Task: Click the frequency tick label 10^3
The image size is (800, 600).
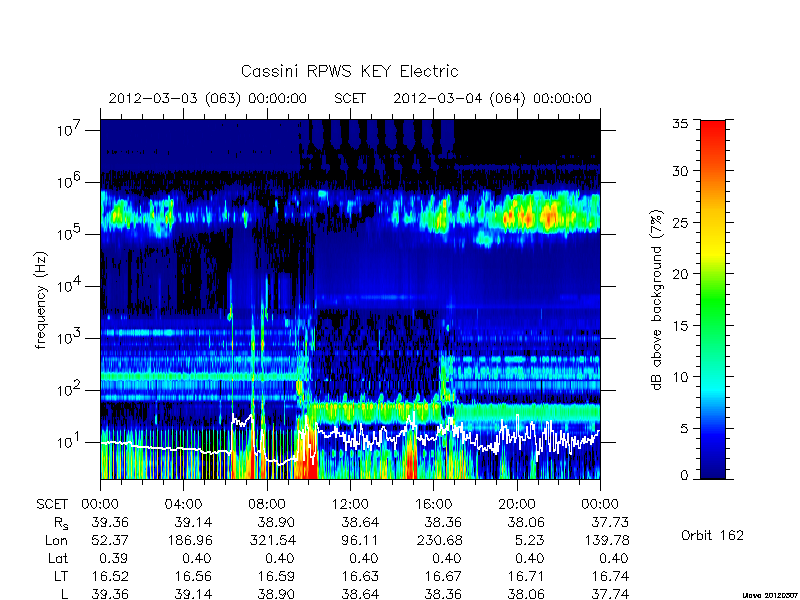Action: 69,338
